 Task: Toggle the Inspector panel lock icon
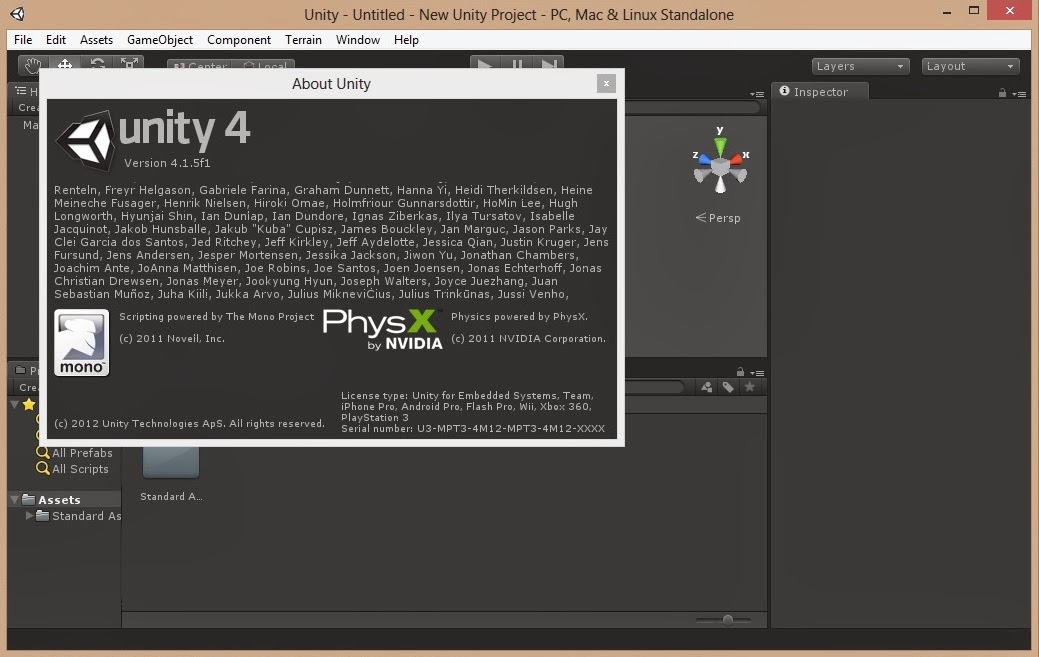click(1002, 93)
